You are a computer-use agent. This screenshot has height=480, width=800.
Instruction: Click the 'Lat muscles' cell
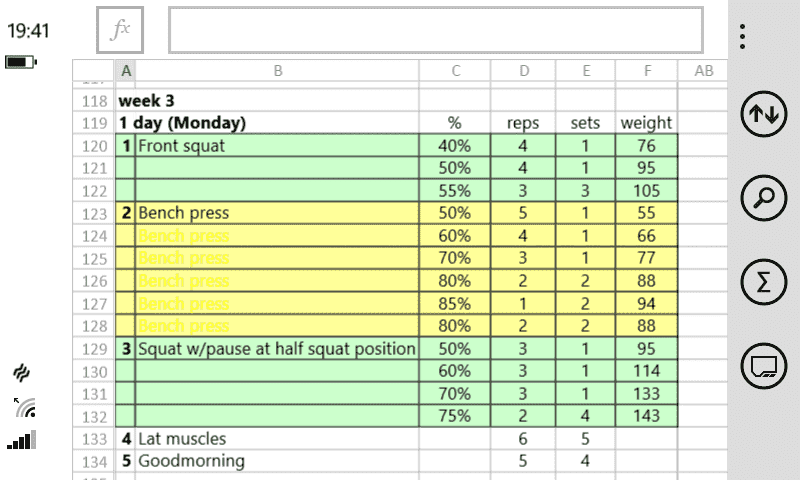click(276, 438)
